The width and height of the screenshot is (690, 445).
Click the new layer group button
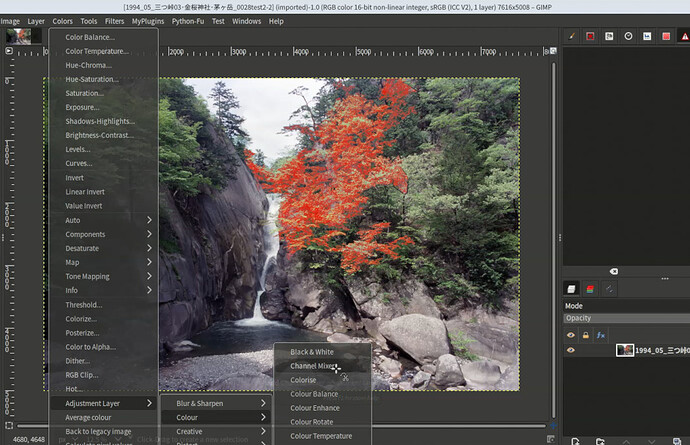coord(600,441)
